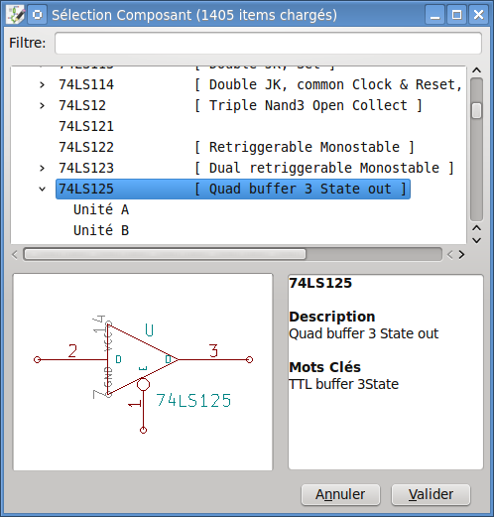Viewport: 494px width, 517px height.
Task: Collapse the 74LS125 component entry
Action: point(42,189)
